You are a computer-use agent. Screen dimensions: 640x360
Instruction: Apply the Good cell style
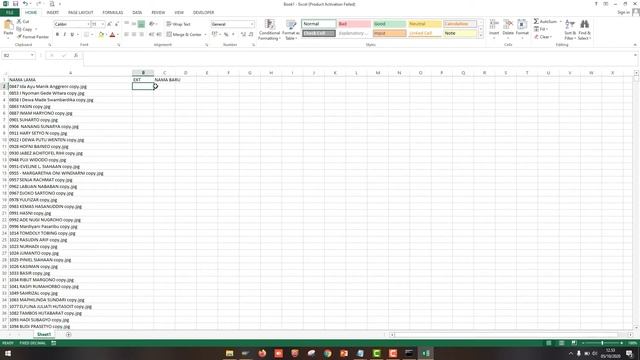[389, 24]
